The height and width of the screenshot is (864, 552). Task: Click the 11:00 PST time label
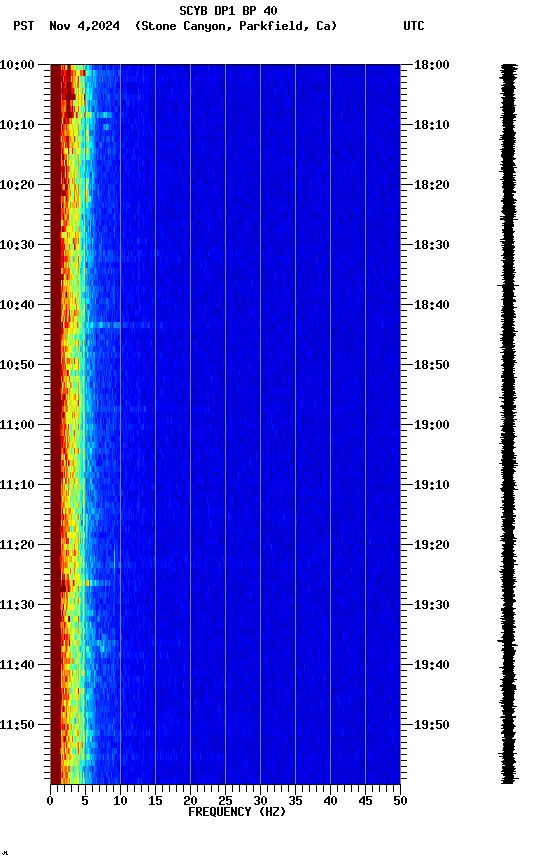pyautogui.click(x=17, y=425)
